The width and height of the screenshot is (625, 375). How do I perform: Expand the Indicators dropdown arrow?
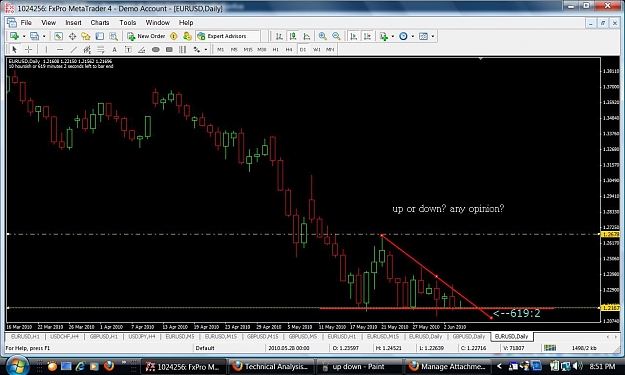(393, 36)
